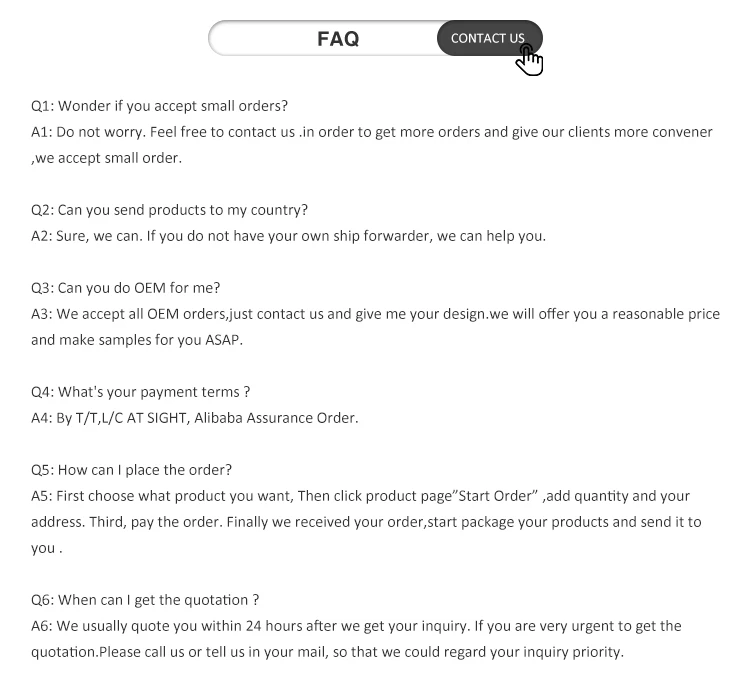Select answer A4 mentioning Alibaba Assurance Order
Viewport: 750px width, 686px height.
pos(195,418)
